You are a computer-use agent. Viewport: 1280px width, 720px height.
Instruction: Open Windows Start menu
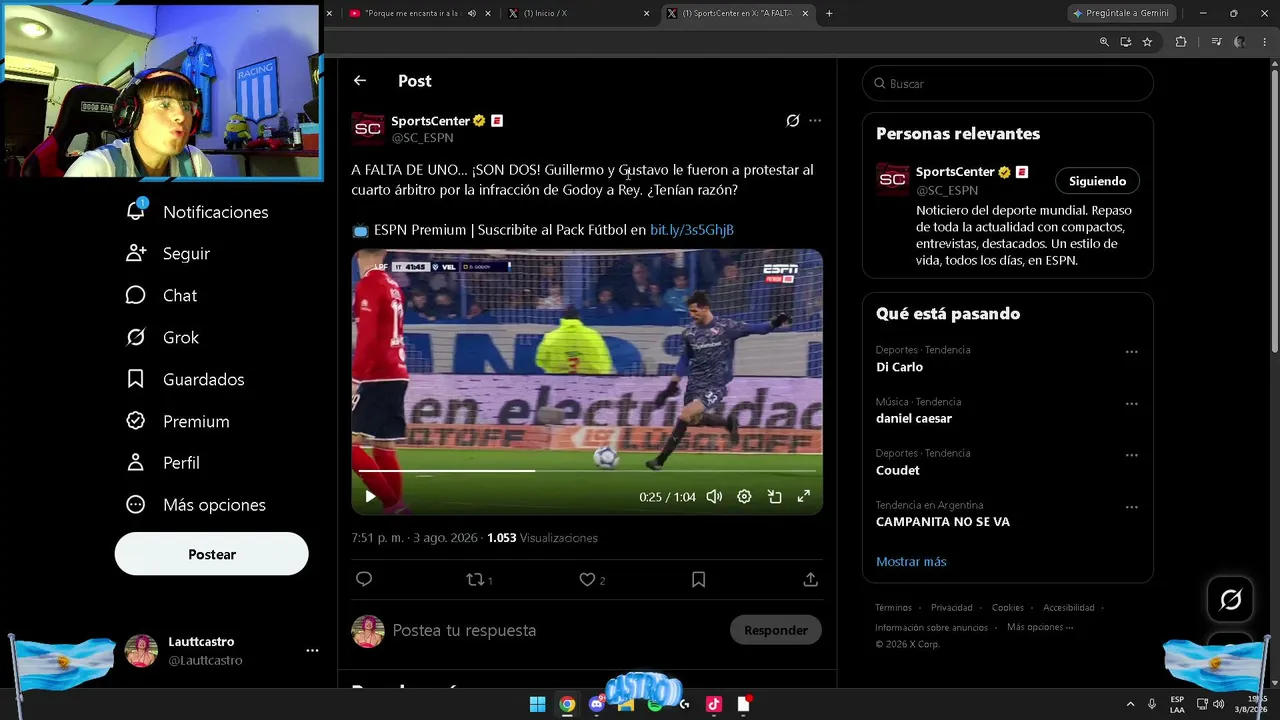pos(537,704)
